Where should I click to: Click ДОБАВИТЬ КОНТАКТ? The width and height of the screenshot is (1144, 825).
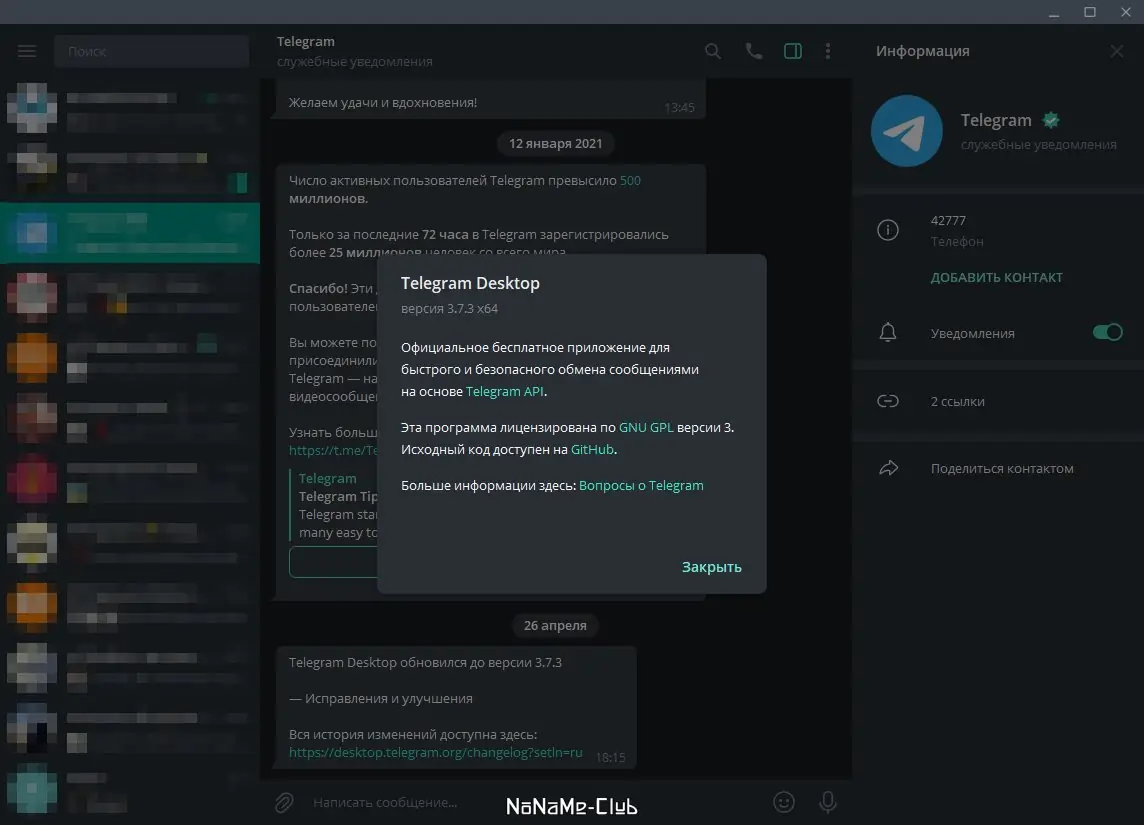(x=996, y=277)
